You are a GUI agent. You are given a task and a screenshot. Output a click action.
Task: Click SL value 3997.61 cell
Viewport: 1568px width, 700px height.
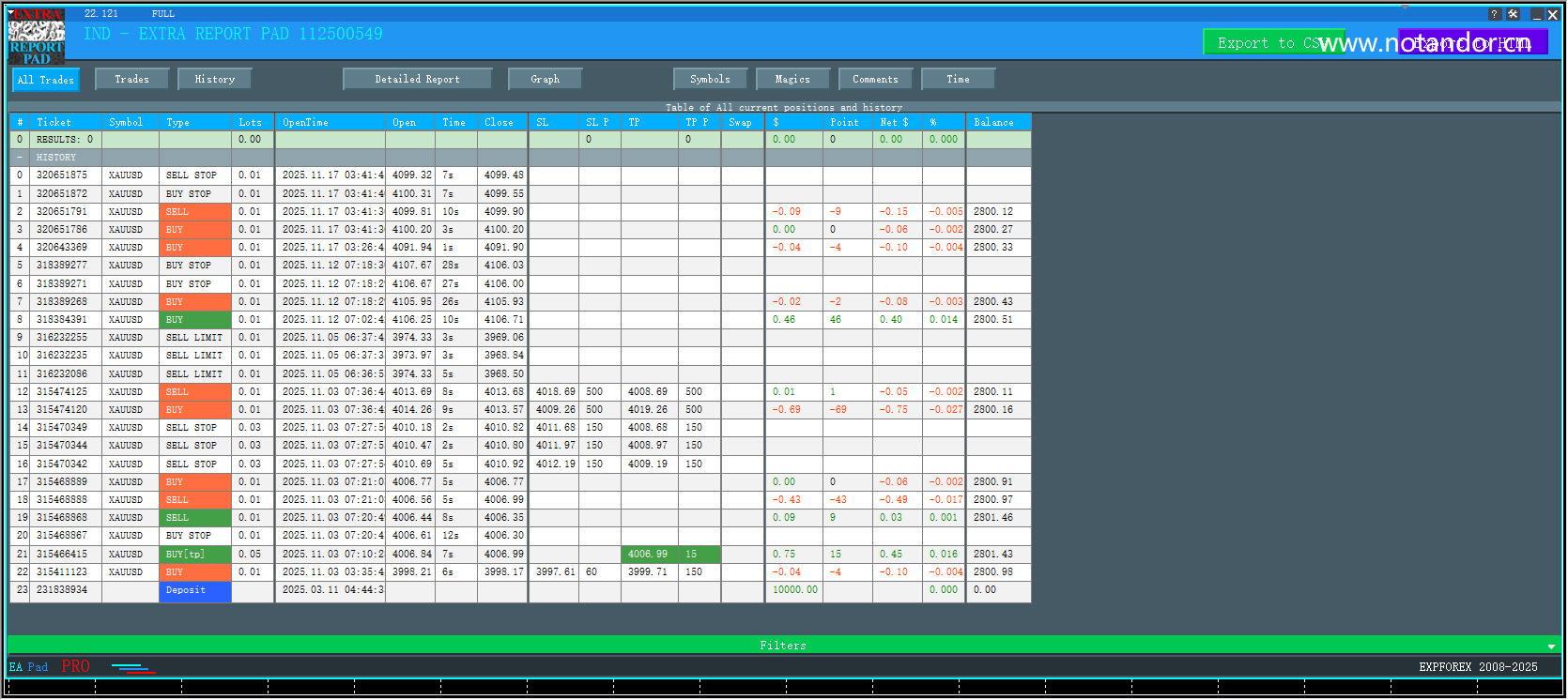tap(554, 572)
